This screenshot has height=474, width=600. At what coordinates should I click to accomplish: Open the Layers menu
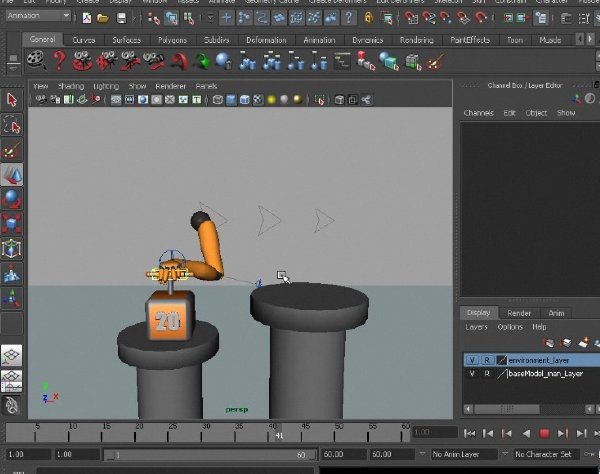point(476,327)
